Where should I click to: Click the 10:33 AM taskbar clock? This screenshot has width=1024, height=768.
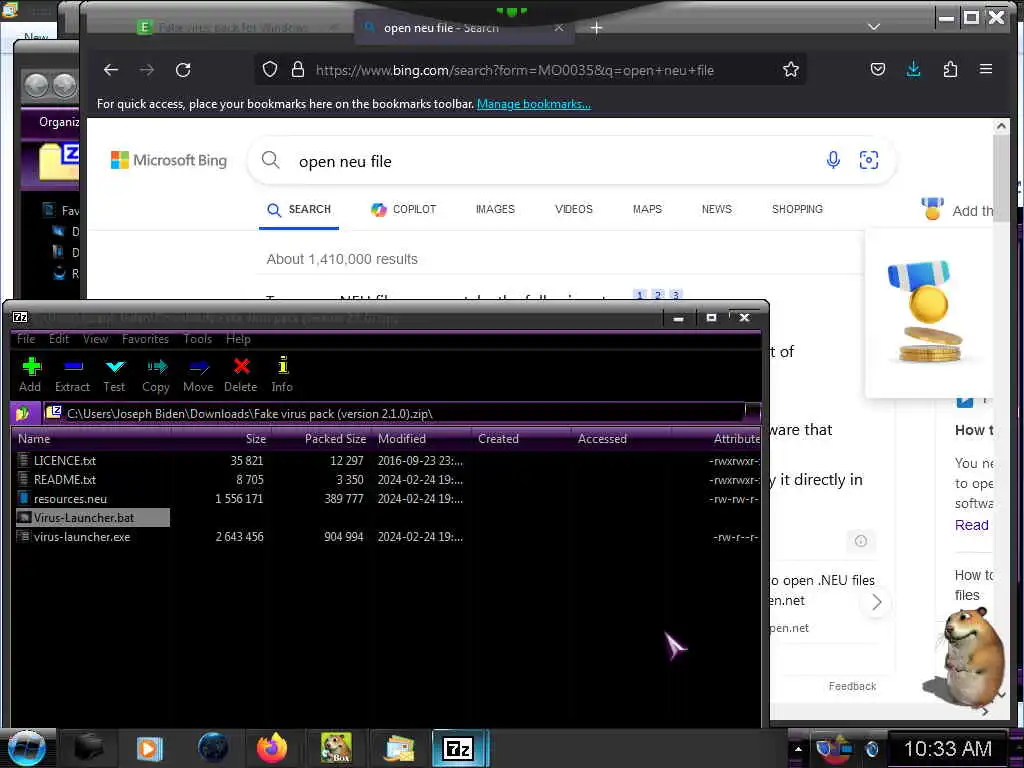click(948, 749)
